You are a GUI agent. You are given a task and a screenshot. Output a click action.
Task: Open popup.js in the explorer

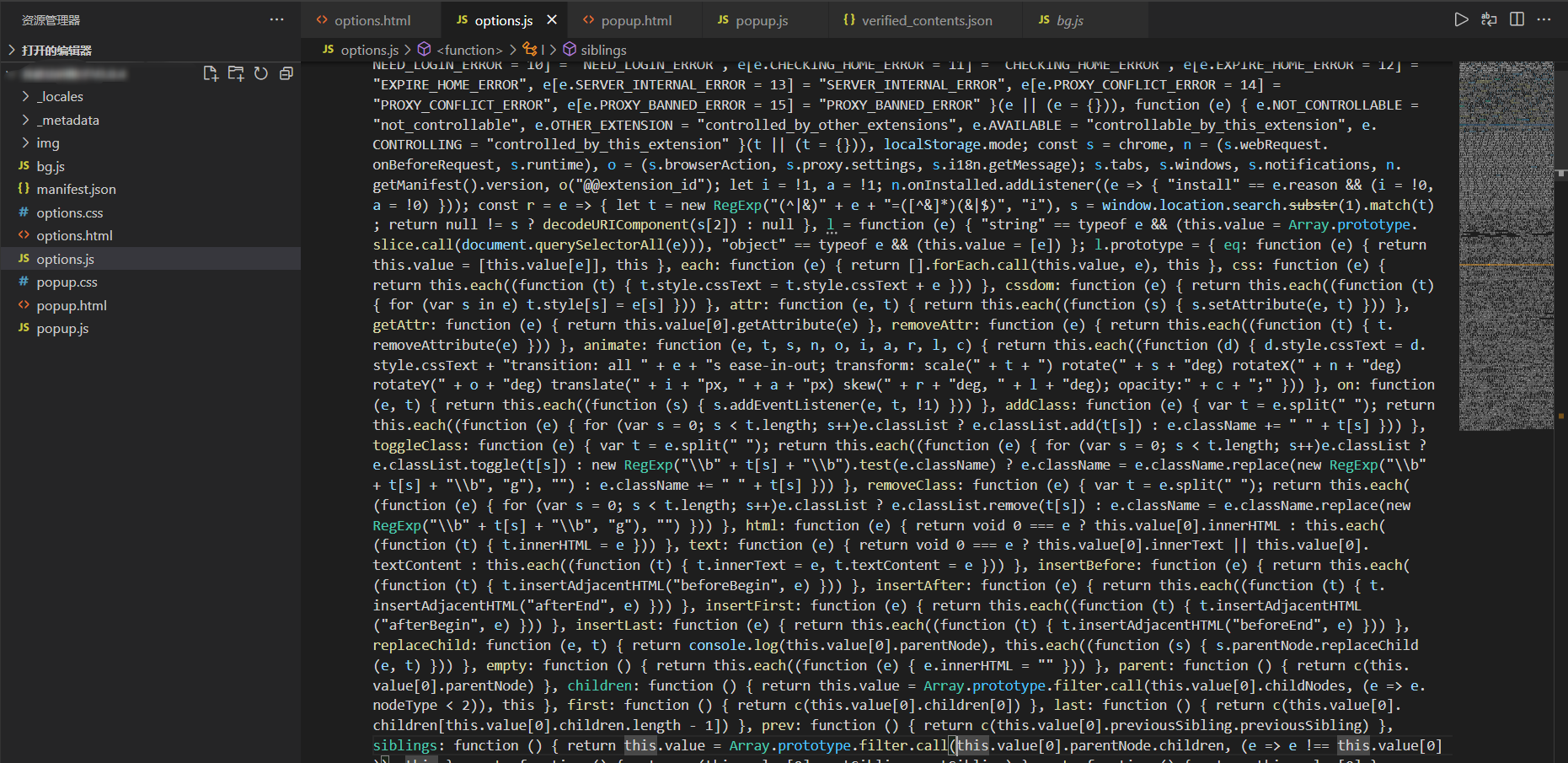click(x=150, y=329)
